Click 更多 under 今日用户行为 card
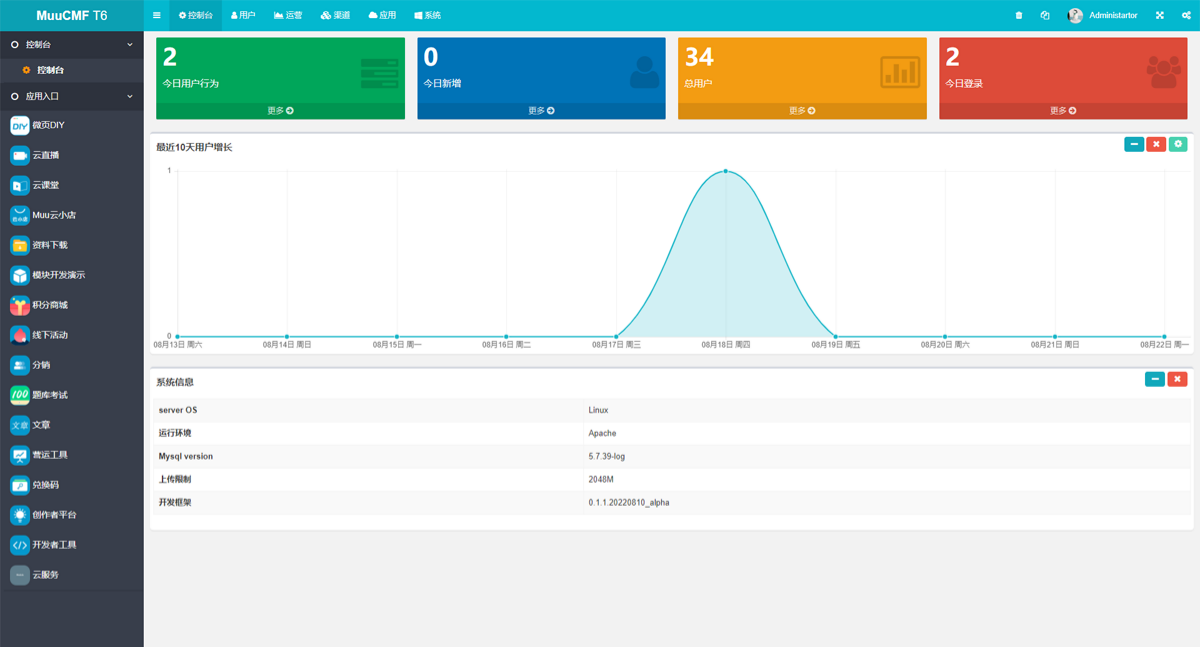Image resolution: width=1200 pixels, height=647 pixels. [x=280, y=111]
